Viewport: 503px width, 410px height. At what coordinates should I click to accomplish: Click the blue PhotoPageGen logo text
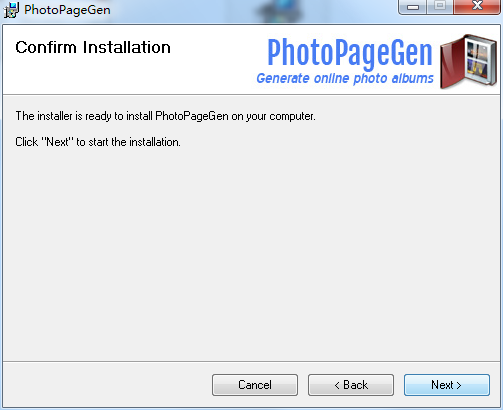tap(350, 52)
